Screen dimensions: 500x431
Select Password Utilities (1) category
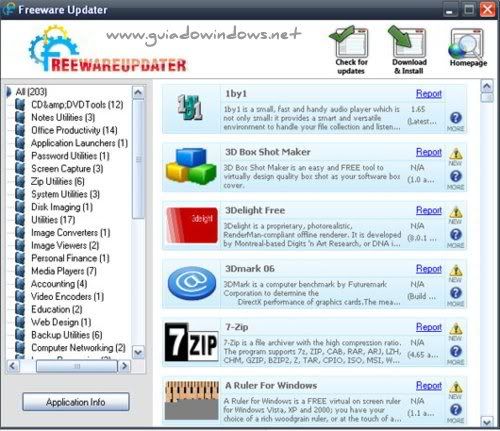click(x=70, y=156)
